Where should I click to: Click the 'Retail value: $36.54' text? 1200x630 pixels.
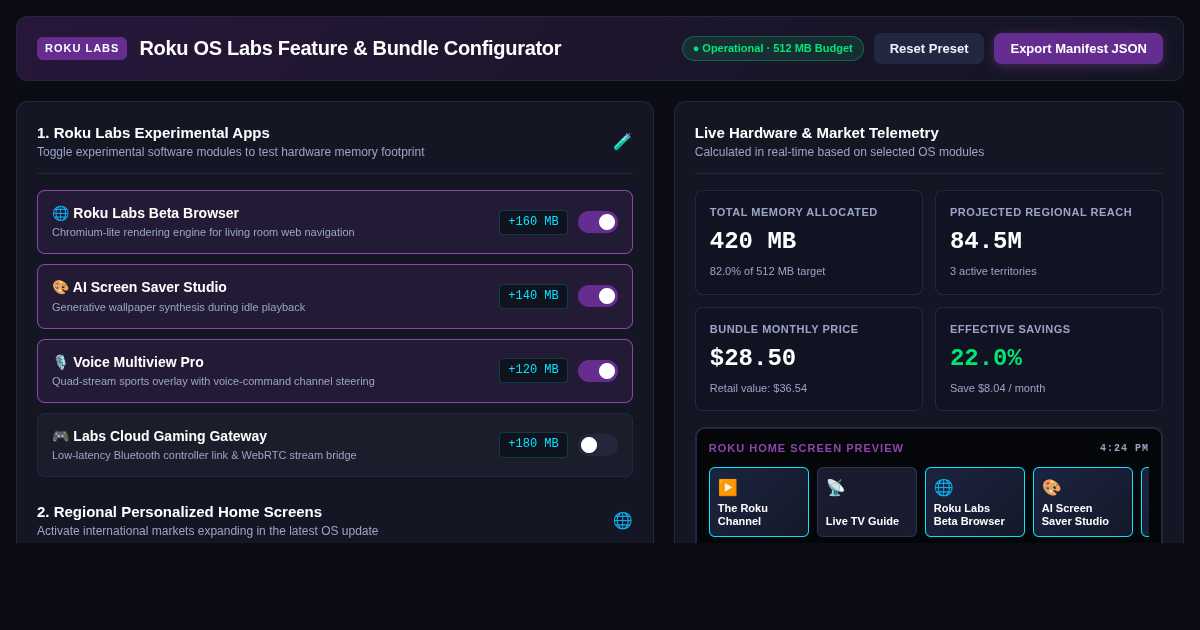pyautogui.click(x=758, y=388)
